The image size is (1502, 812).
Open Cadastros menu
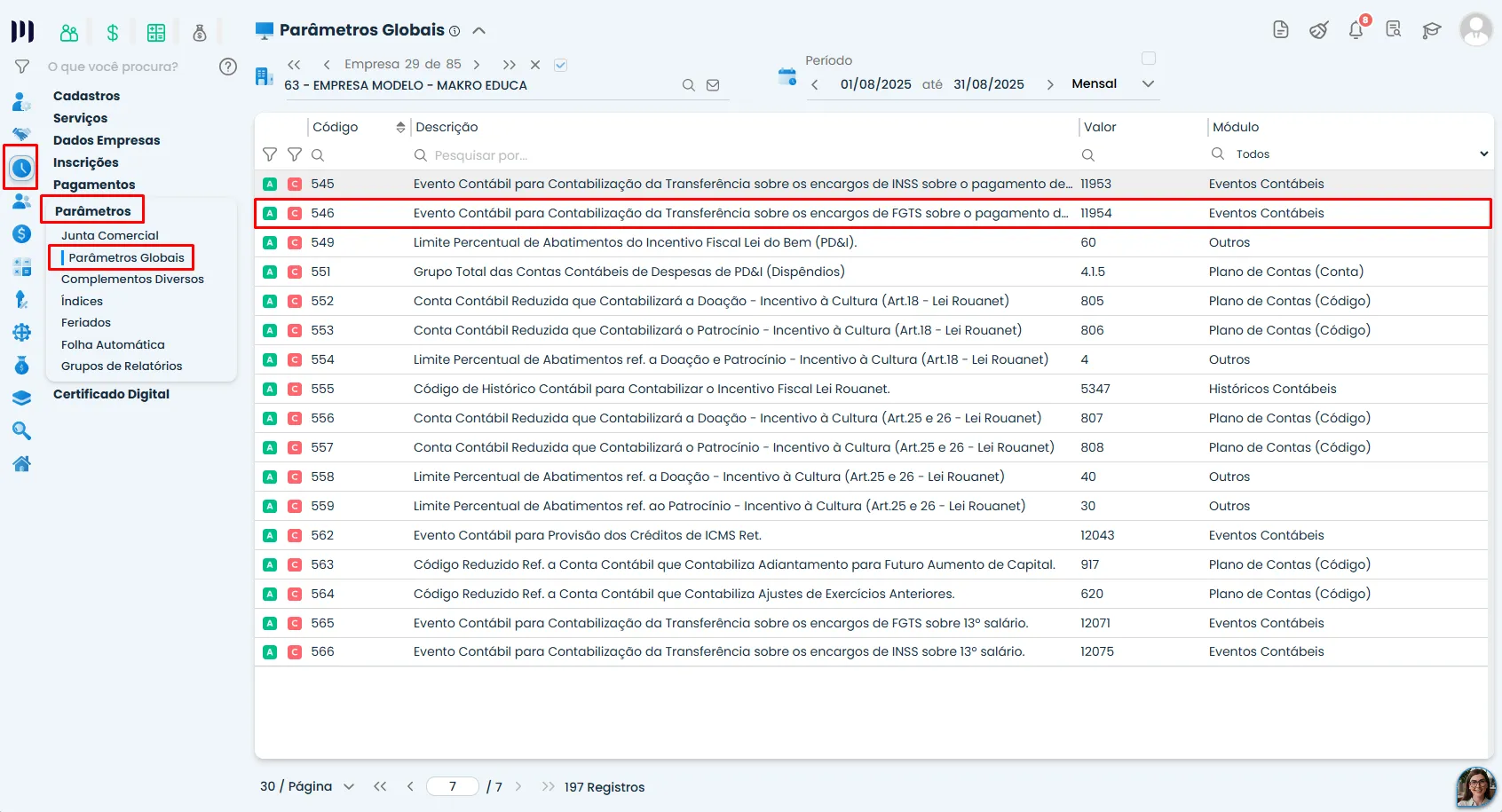[86, 96]
